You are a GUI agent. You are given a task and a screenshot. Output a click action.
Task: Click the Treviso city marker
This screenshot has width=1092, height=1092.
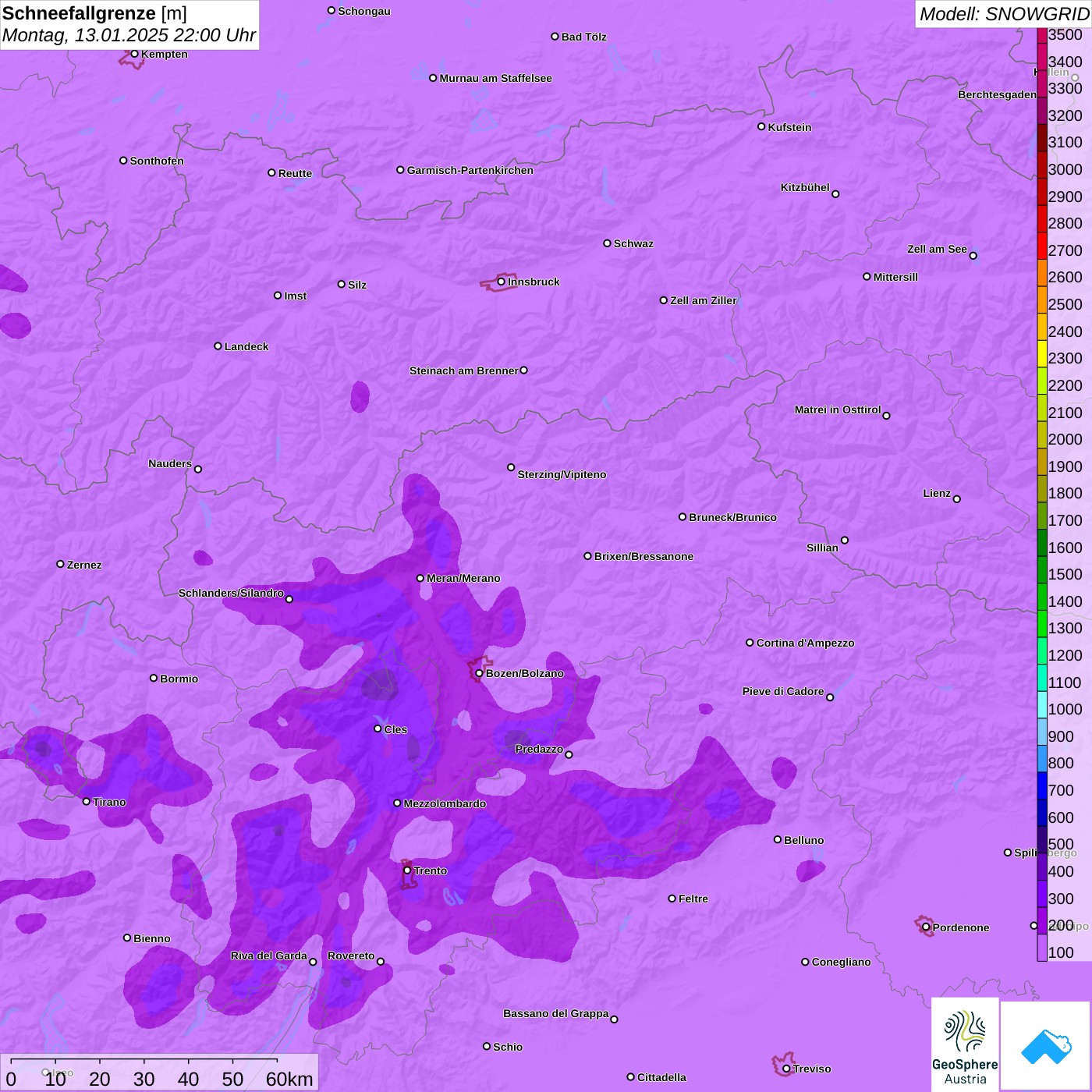(786, 1069)
